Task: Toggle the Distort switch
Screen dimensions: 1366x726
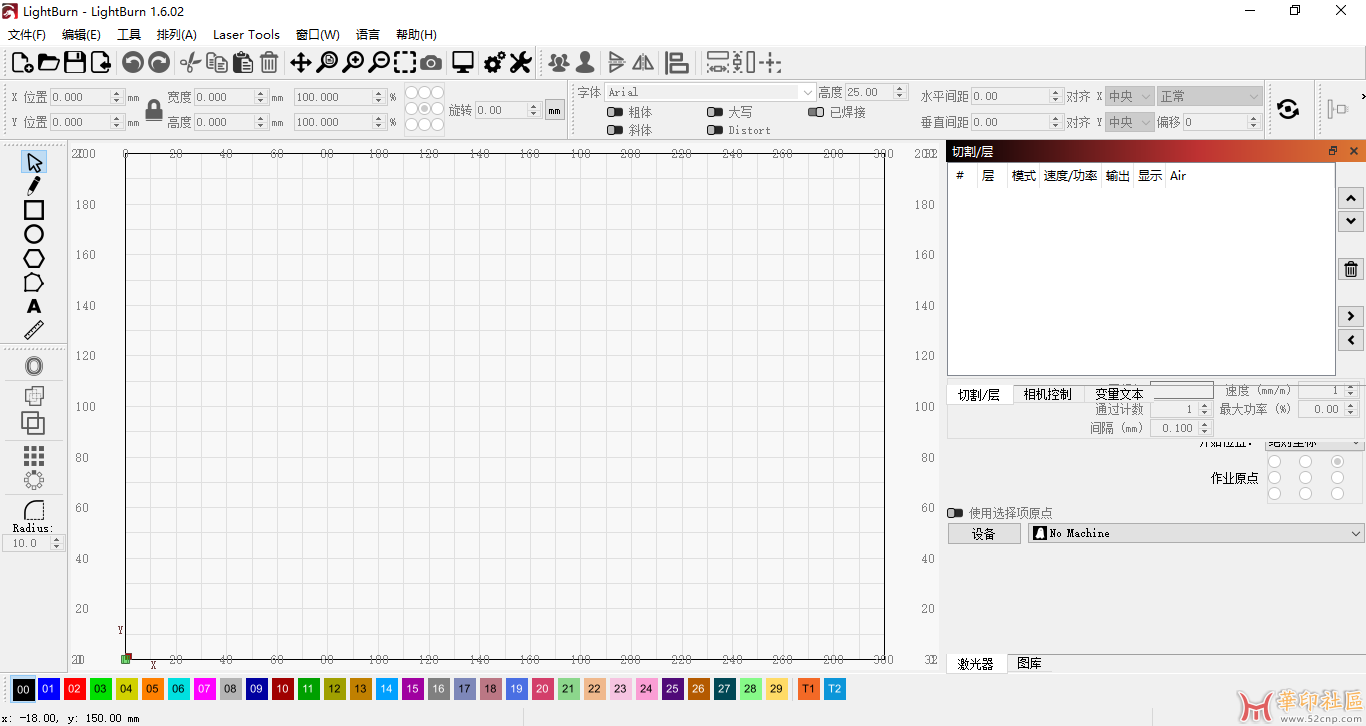Action: coord(714,131)
